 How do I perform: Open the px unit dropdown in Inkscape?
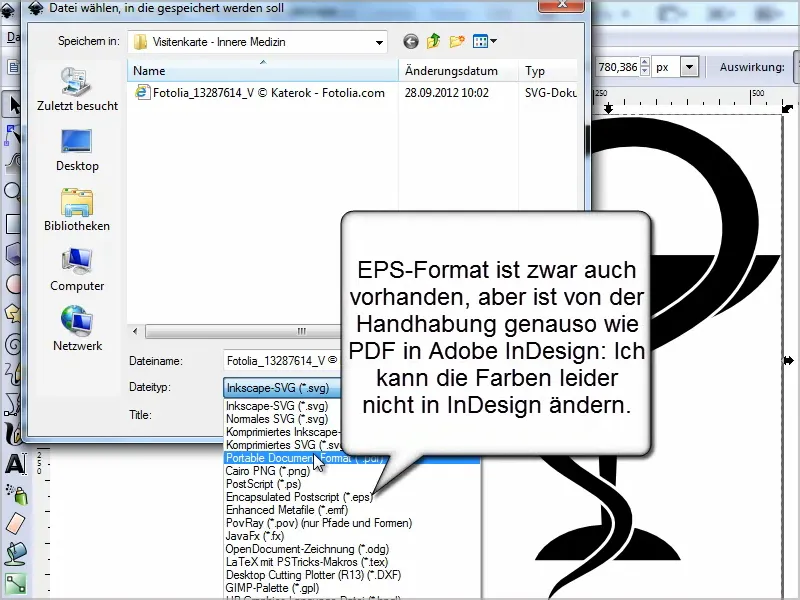coord(689,67)
